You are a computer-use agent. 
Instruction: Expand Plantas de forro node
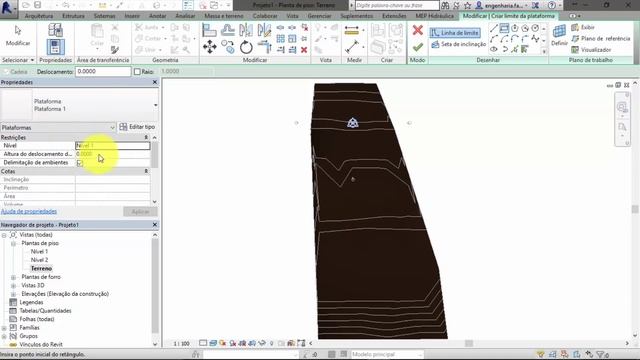[x=13, y=277]
